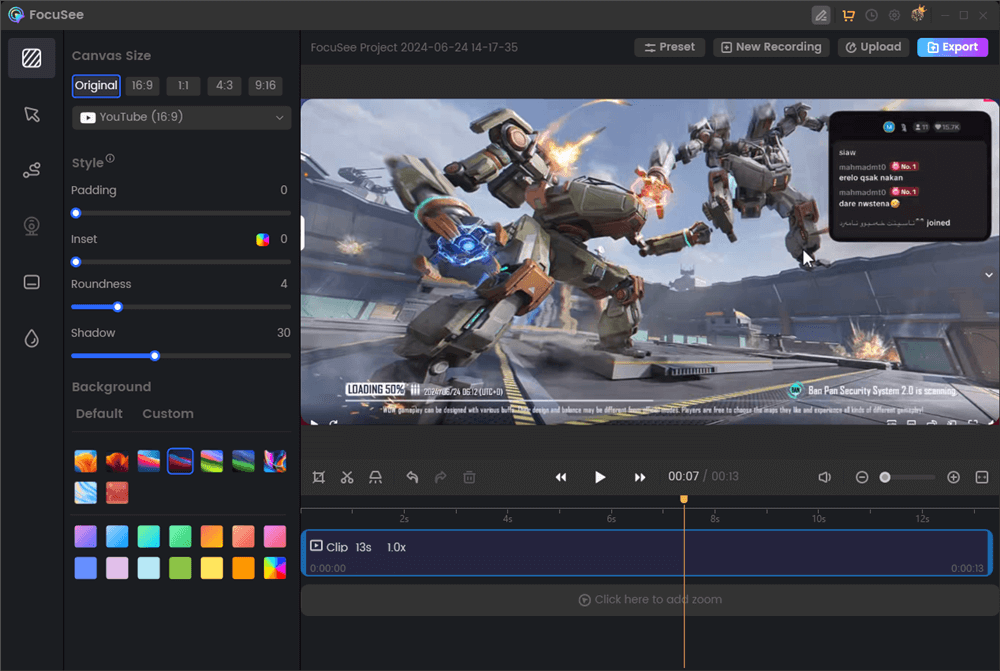Click the Preset button
This screenshot has width=1000, height=671.
[670, 47]
